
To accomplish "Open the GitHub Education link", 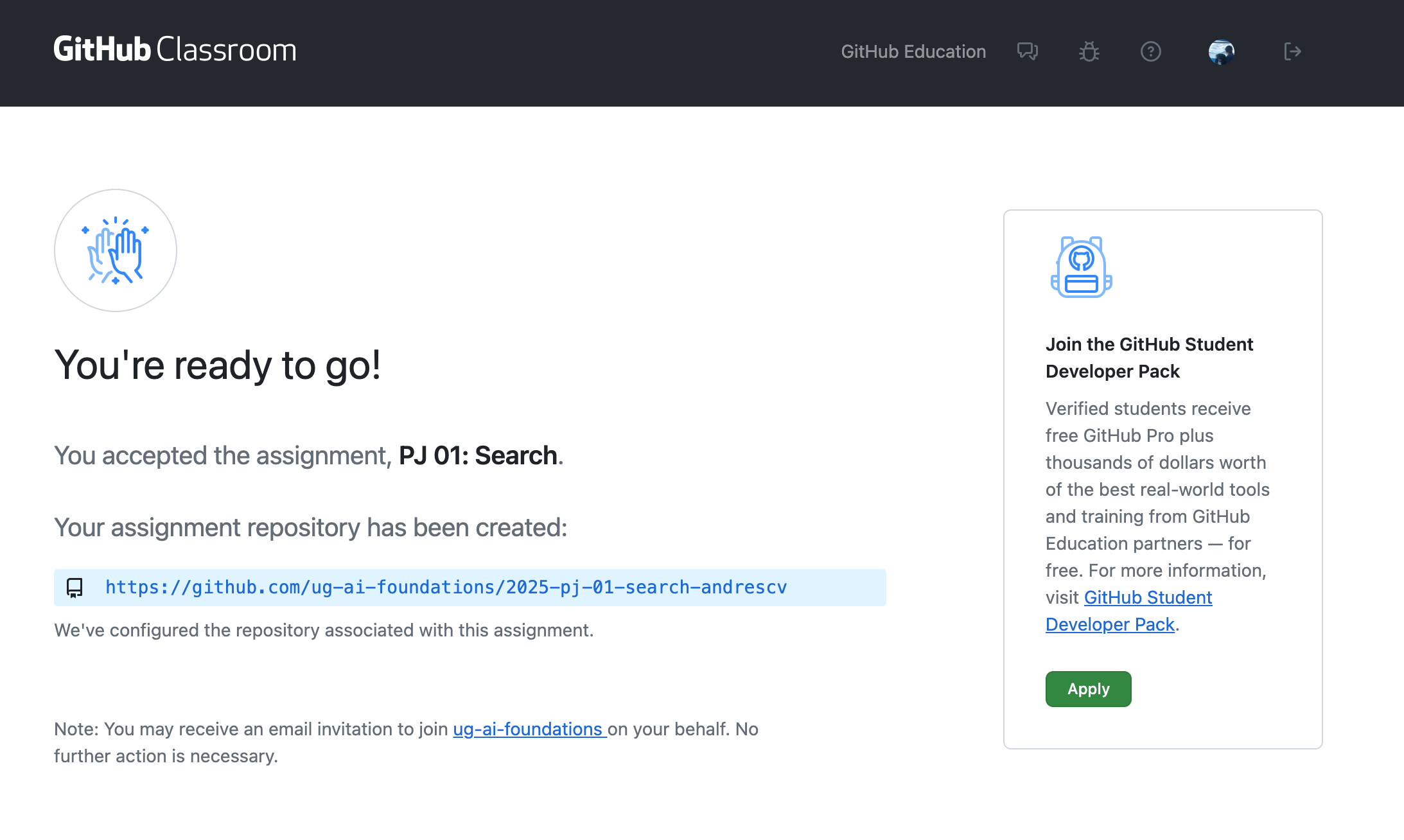I will (x=913, y=51).
